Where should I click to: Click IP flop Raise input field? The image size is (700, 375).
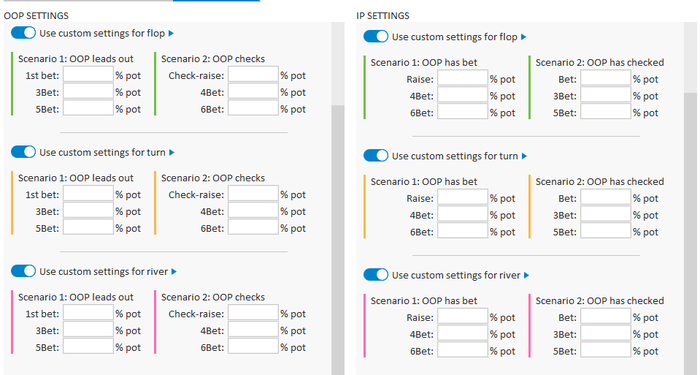click(462, 78)
